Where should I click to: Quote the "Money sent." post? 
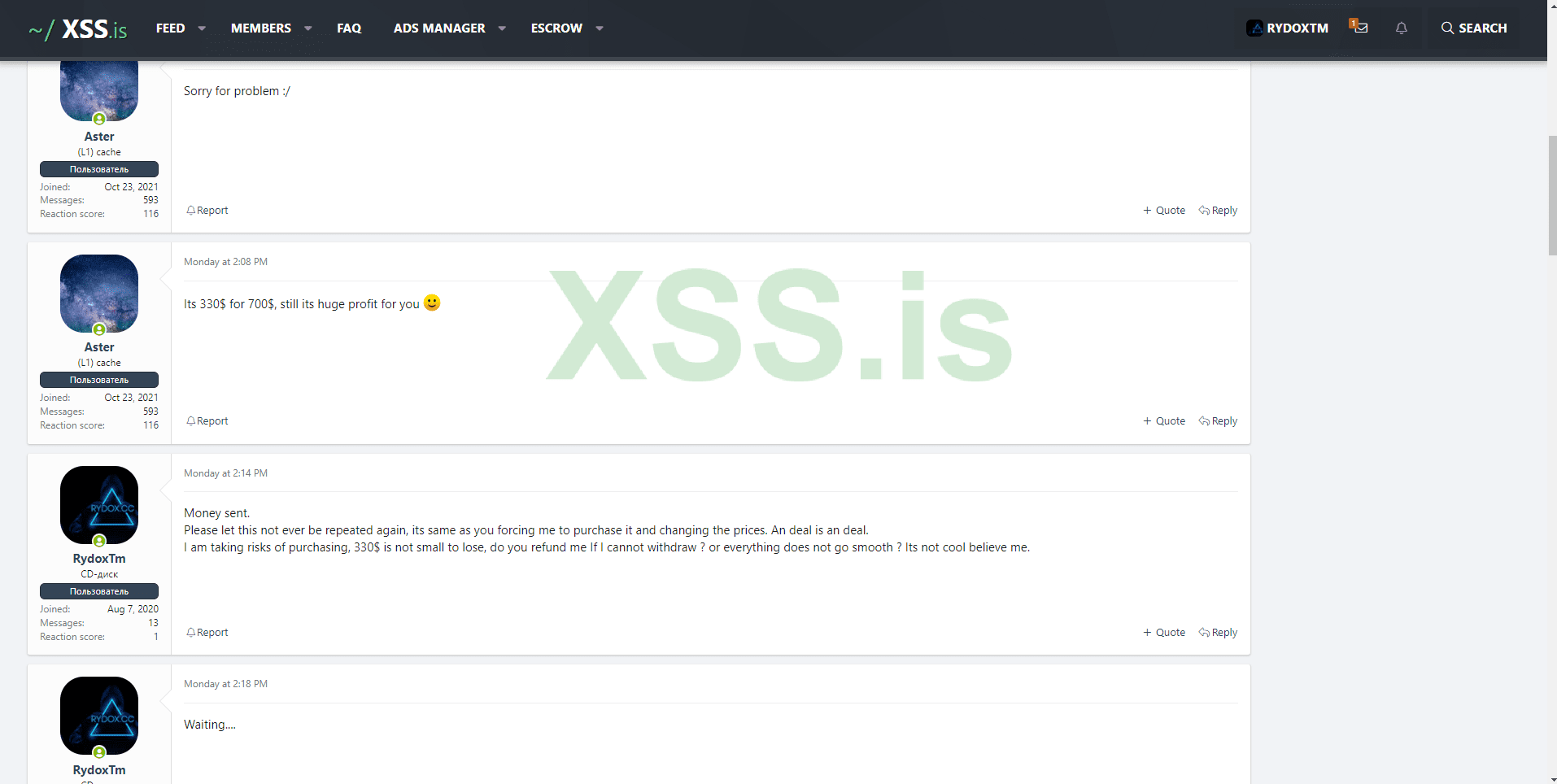pyautogui.click(x=1164, y=633)
